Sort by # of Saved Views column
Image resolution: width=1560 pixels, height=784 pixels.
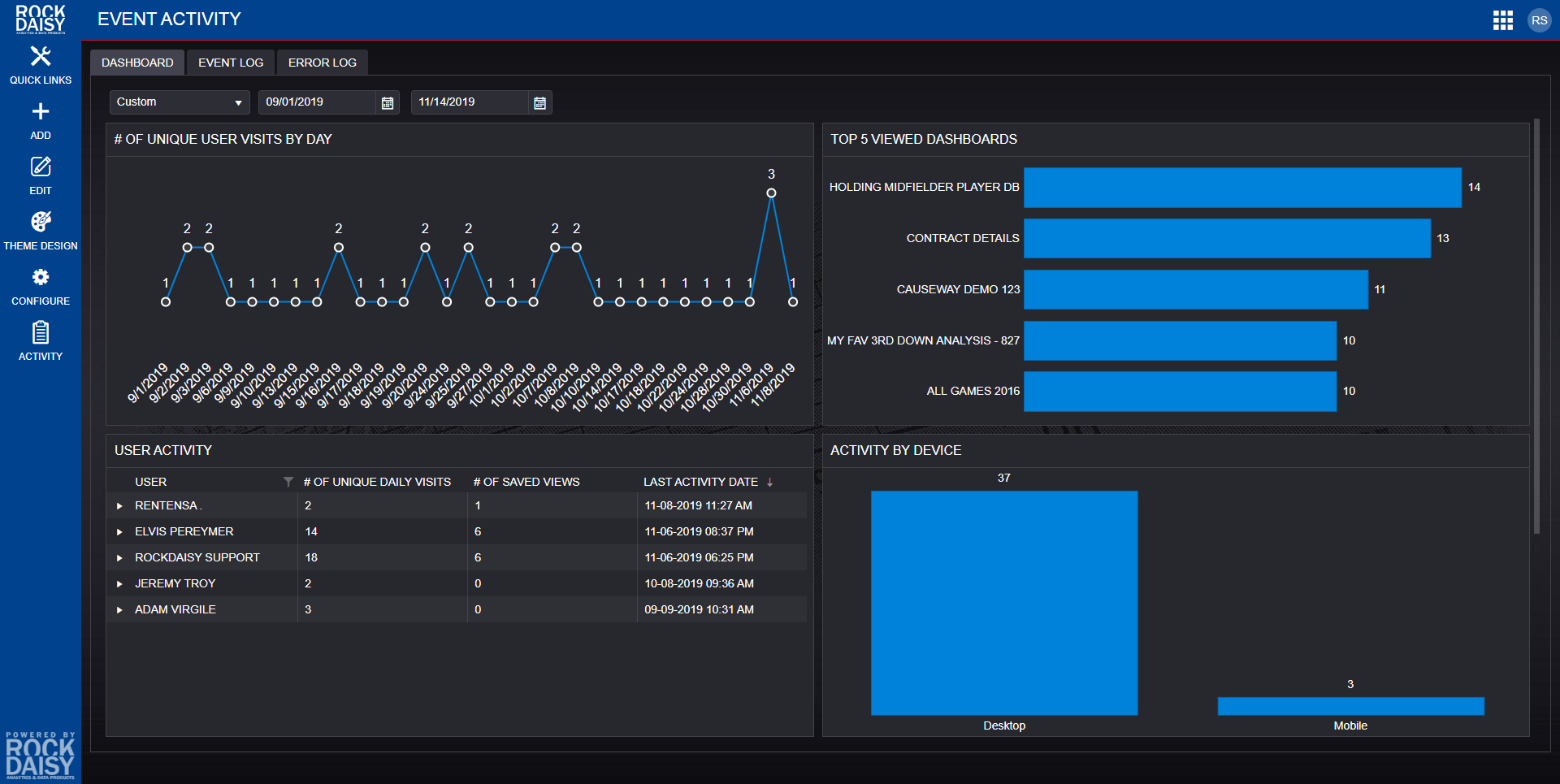[526, 482]
